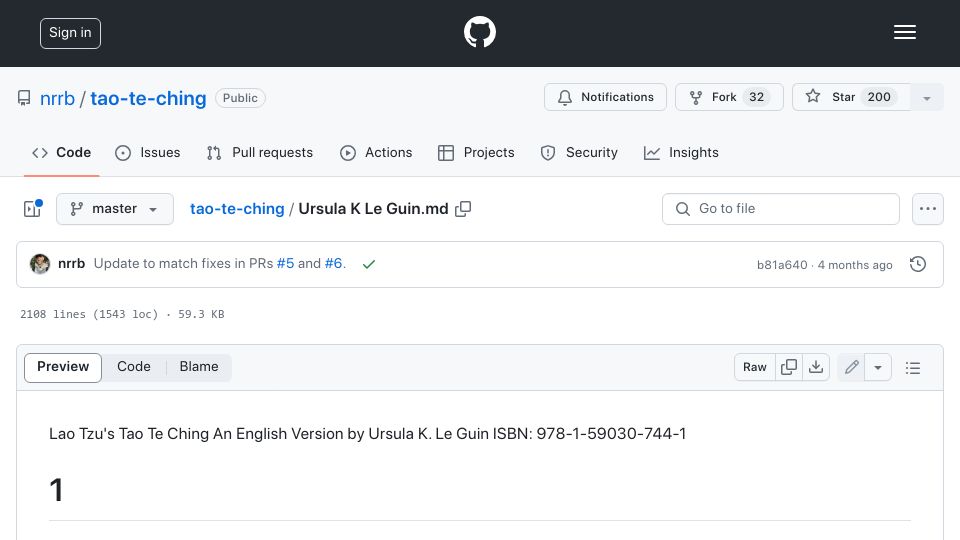
Task: Select the Blame view toggle
Action: tap(199, 367)
